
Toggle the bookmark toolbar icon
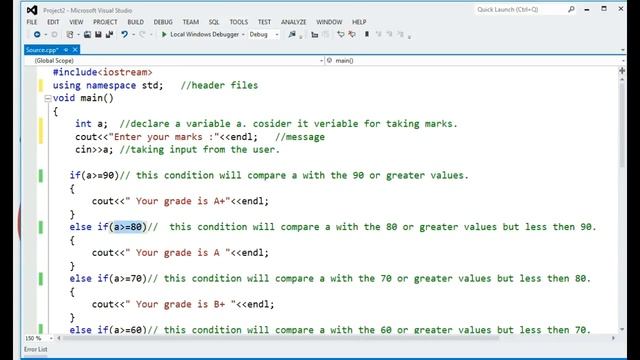click(x=367, y=35)
